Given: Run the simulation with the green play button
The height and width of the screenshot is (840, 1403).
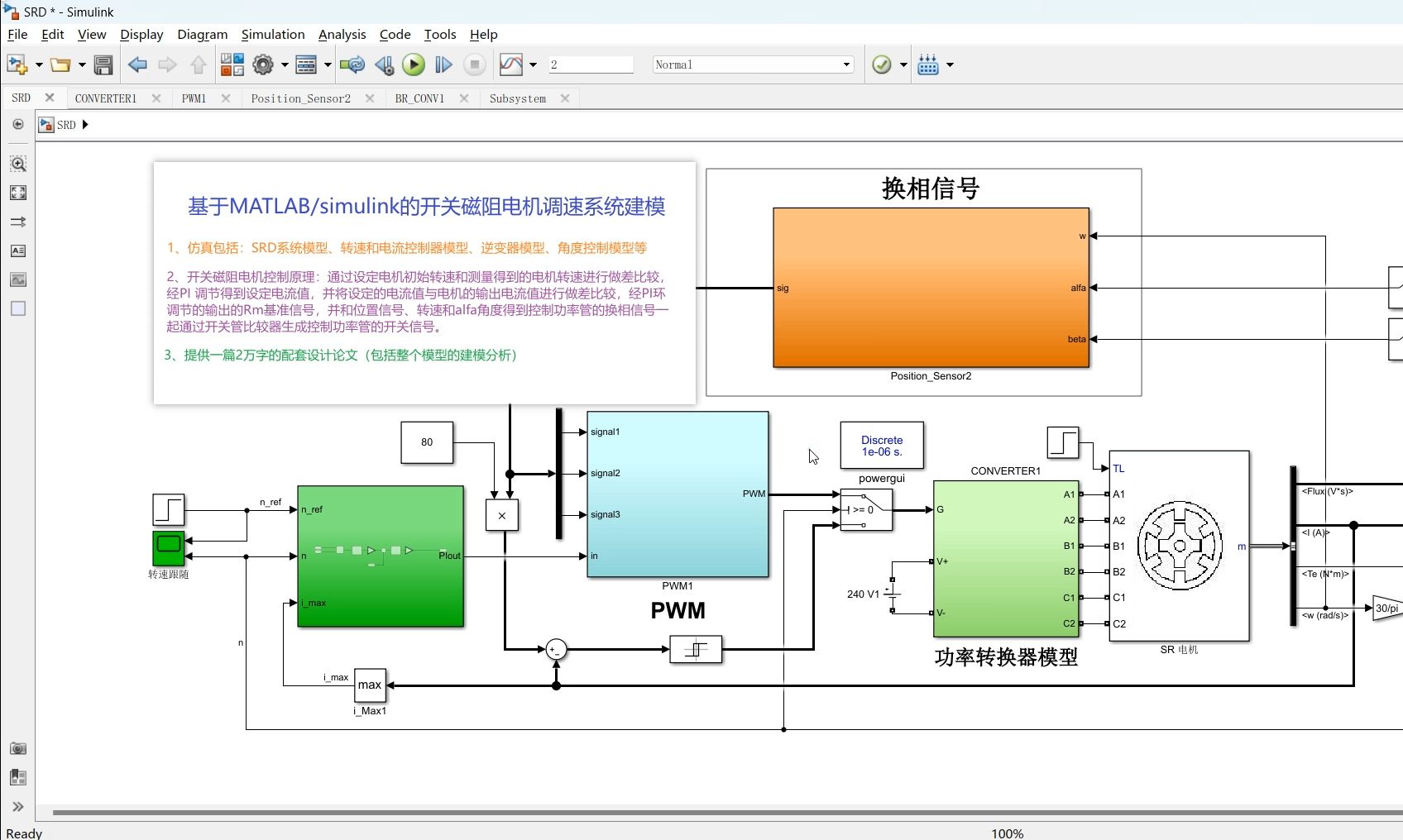Looking at the screenshot, I should click(x=413, y=64).
